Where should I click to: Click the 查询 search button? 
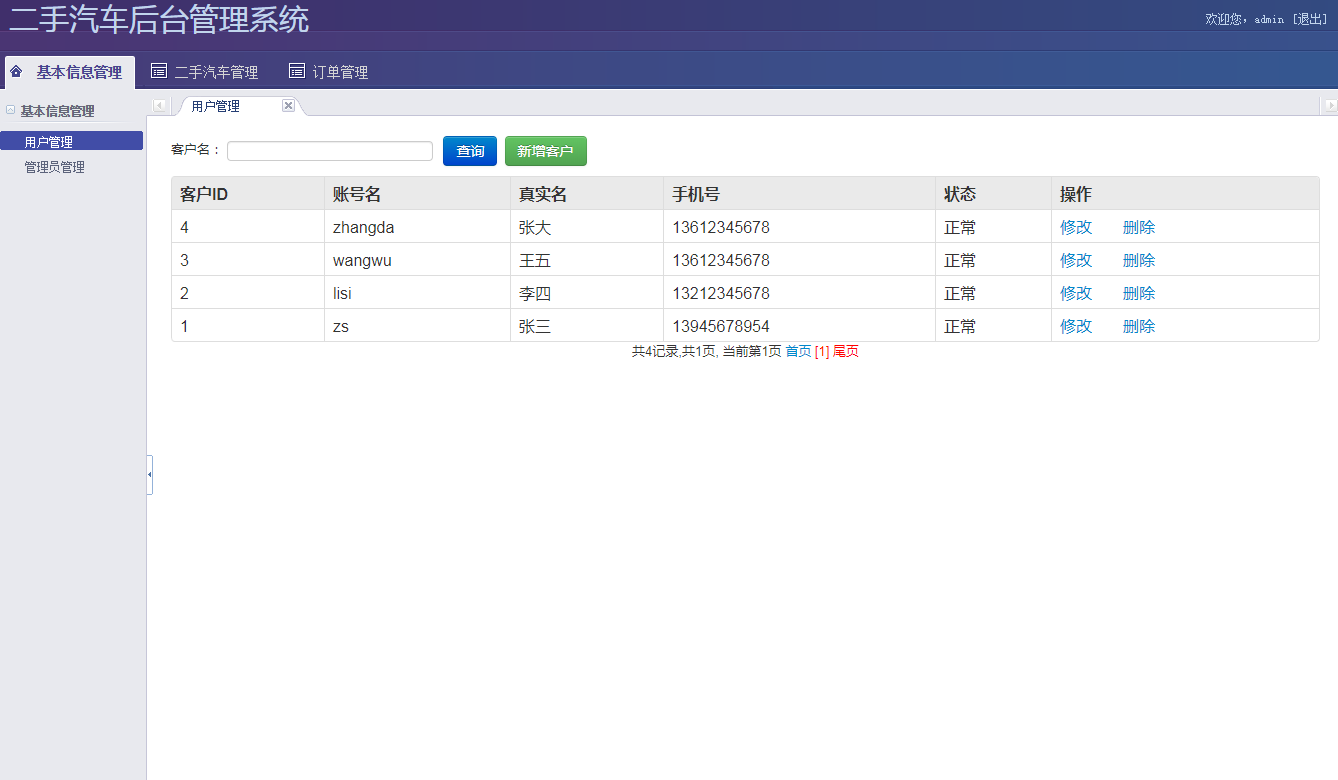coord(470,151)
